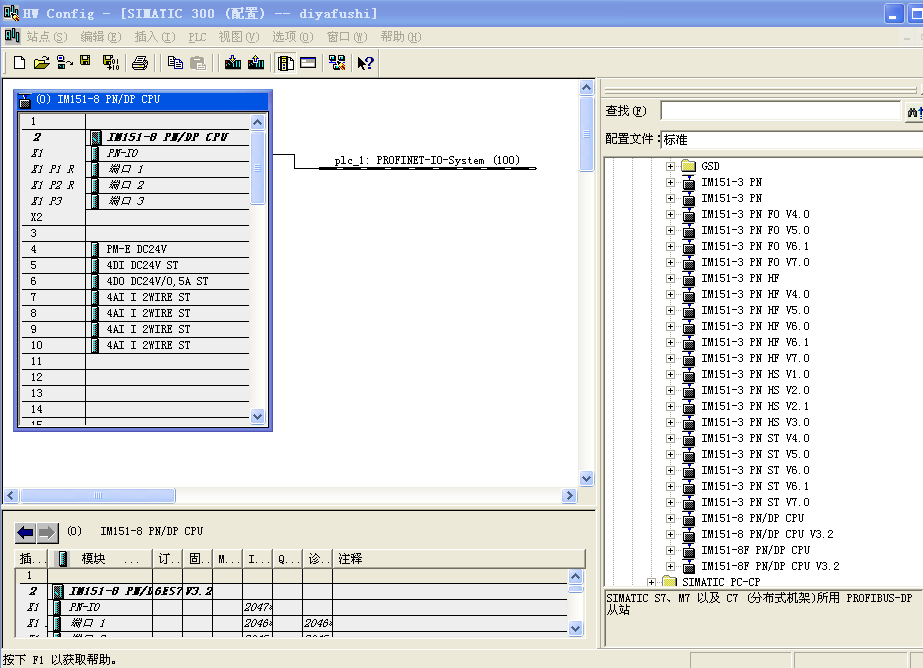923x668 pixels.
Task: Save the configuration with the floppy disk icon
Action: (x=85, y=61)
